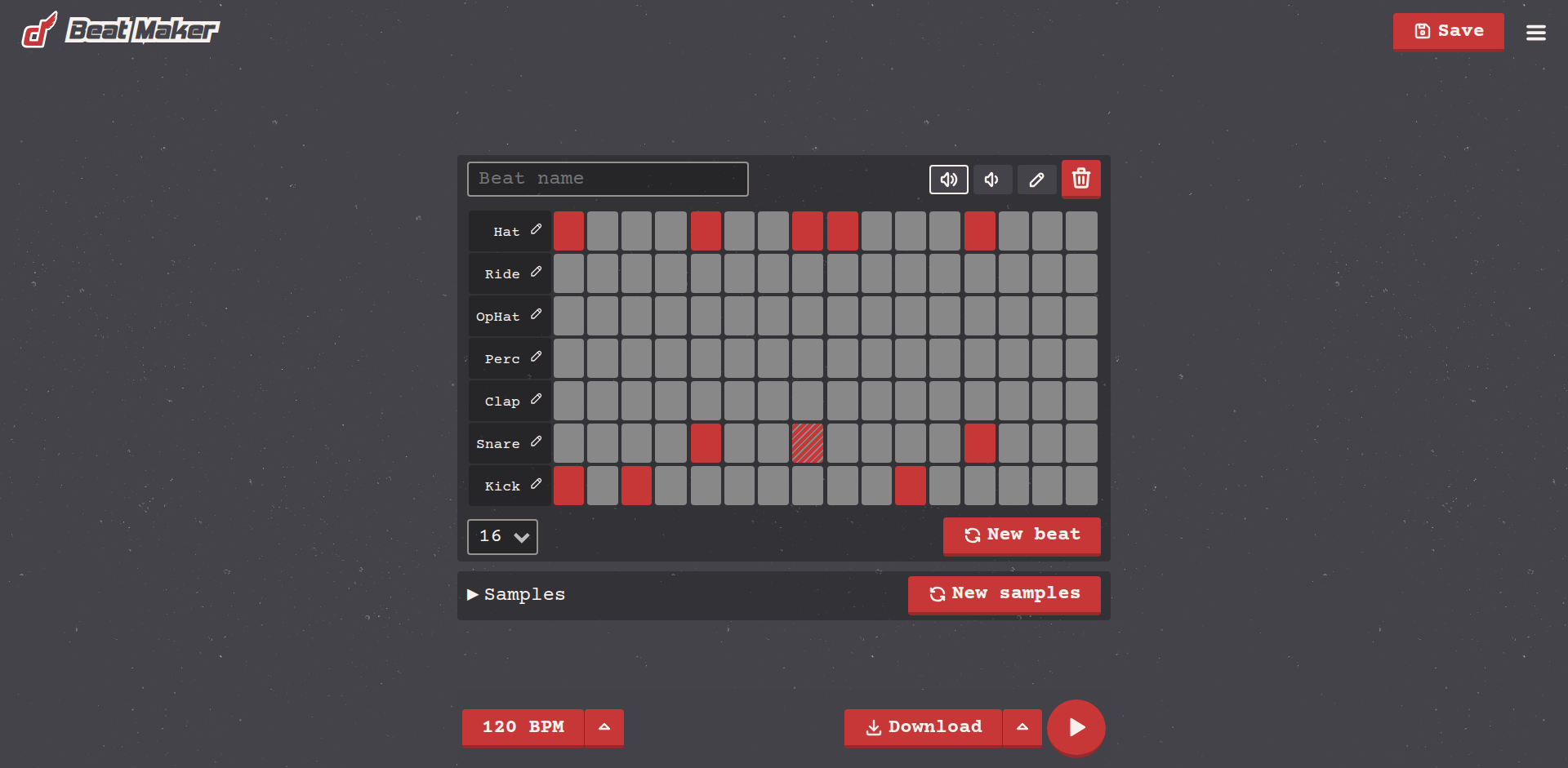Click the New samples button
This screenshot has width=1568, height=768.
[1004, 594]
